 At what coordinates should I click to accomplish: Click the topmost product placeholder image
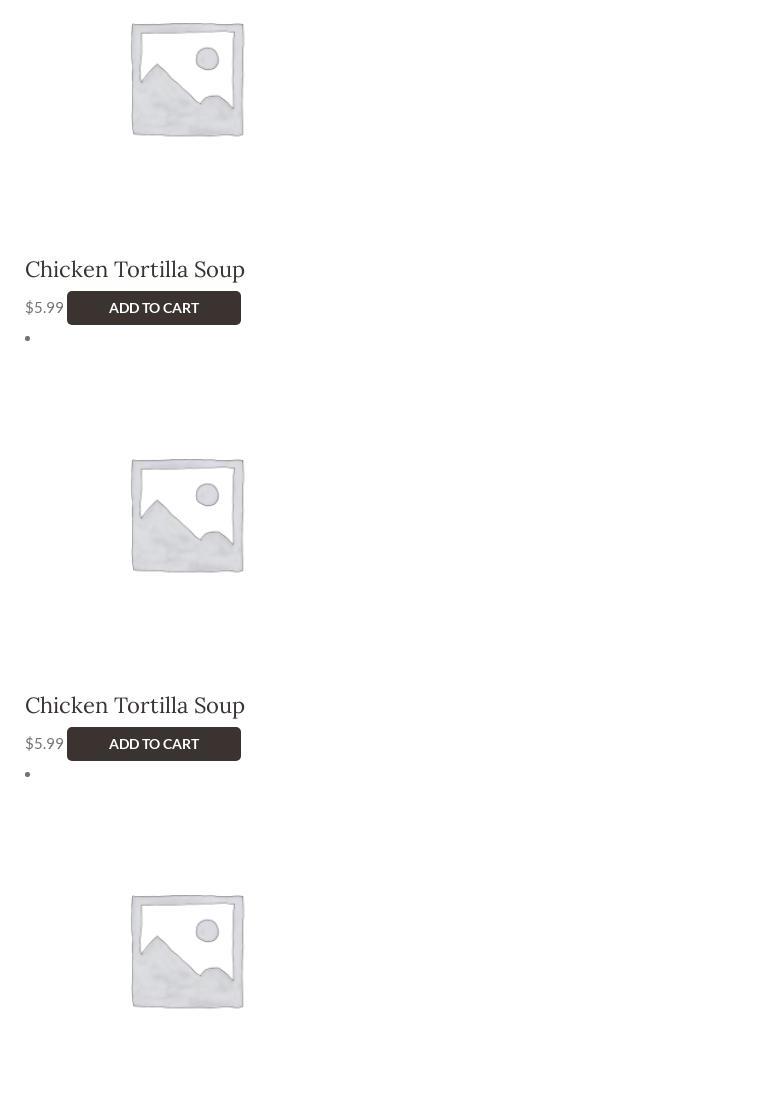pos(188,80)
